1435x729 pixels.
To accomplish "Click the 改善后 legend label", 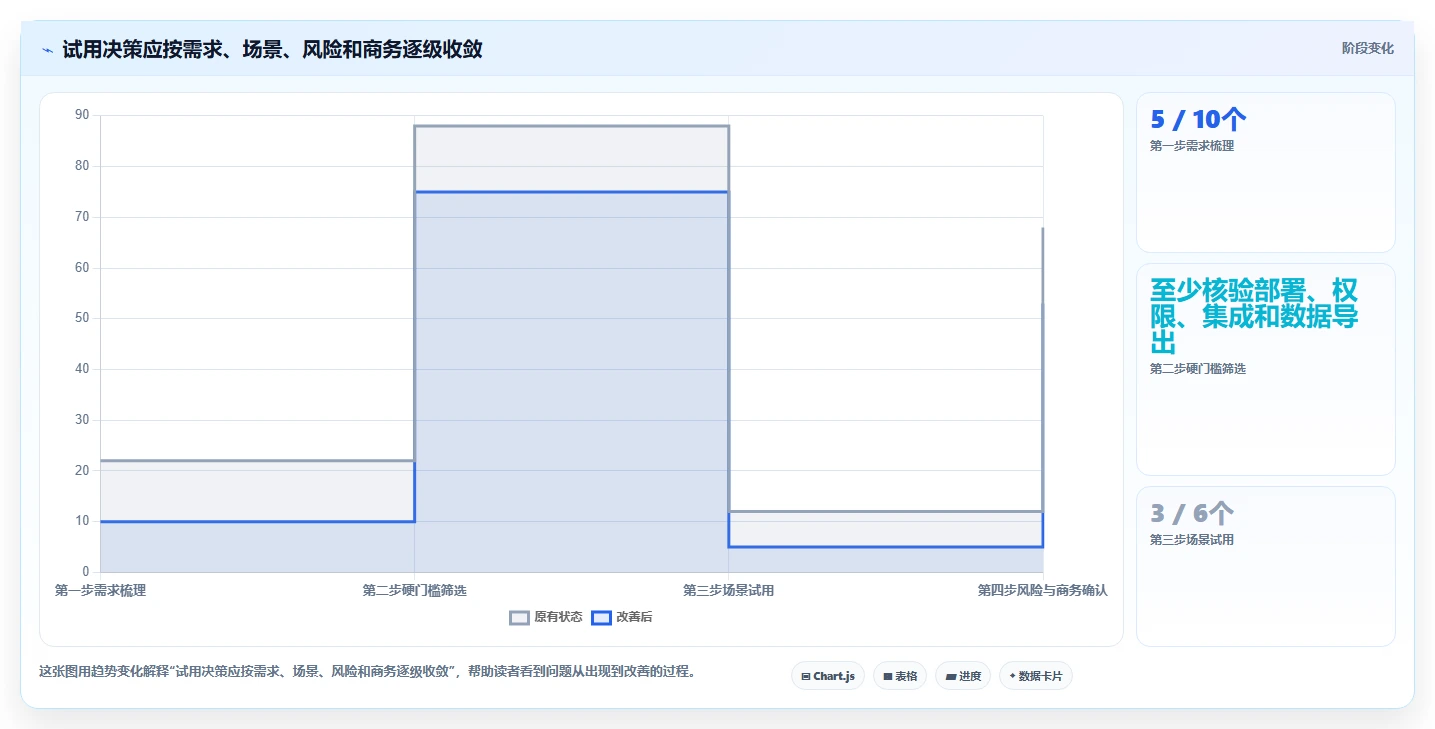I will pos(634,618).
